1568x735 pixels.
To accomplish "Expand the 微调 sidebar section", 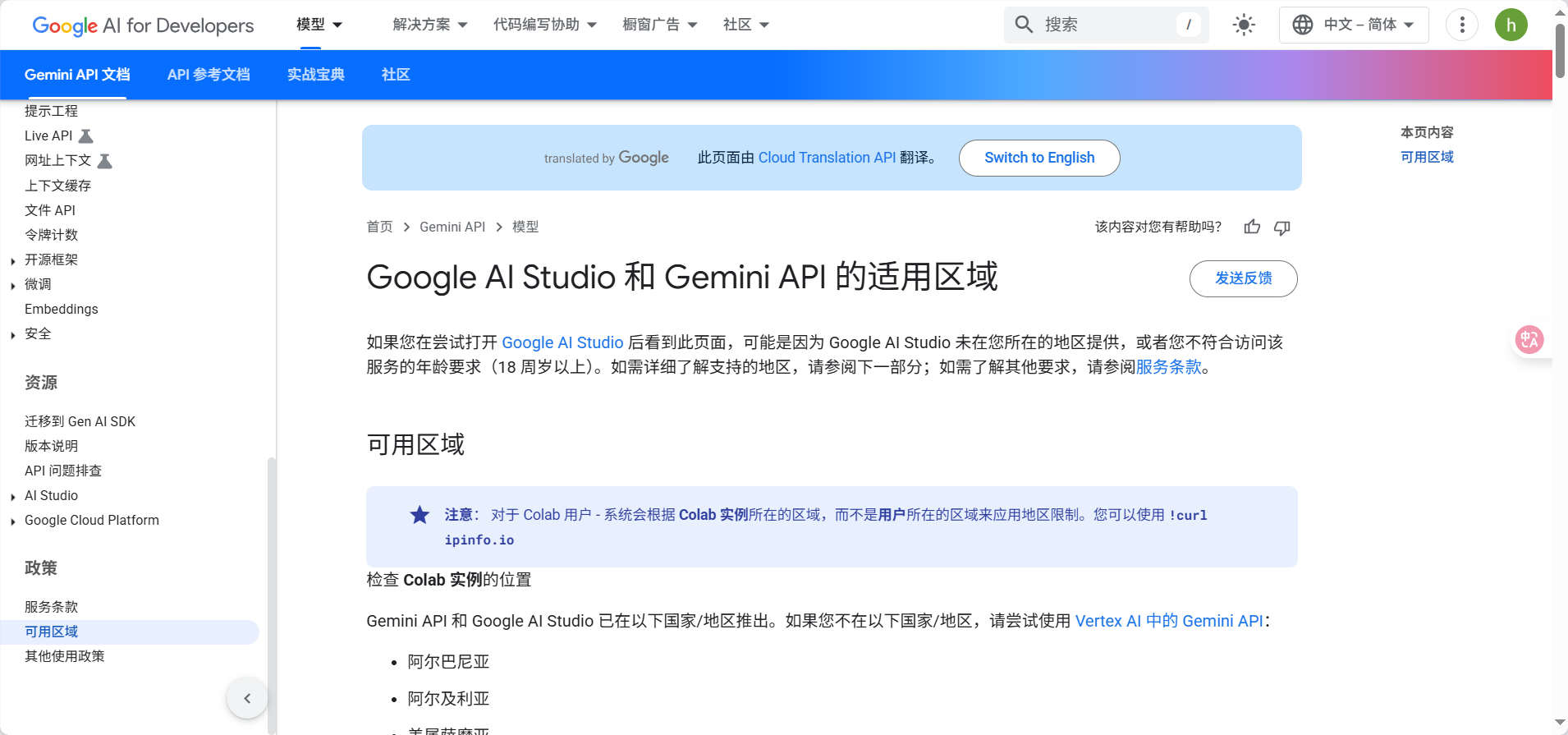I will pyautogui.click(x=13, y=286).
